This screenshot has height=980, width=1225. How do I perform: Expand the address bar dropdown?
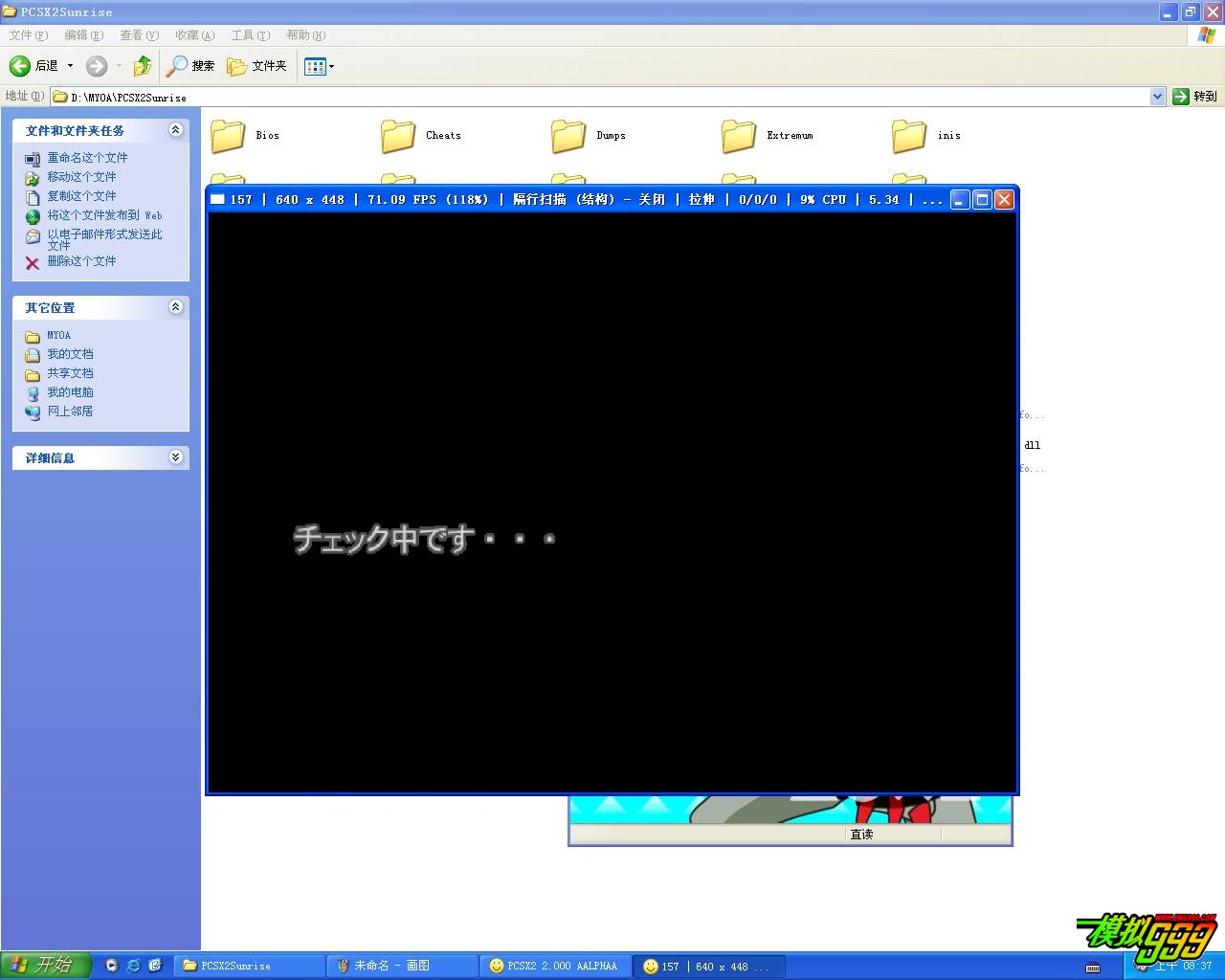tap(1157, 97)
